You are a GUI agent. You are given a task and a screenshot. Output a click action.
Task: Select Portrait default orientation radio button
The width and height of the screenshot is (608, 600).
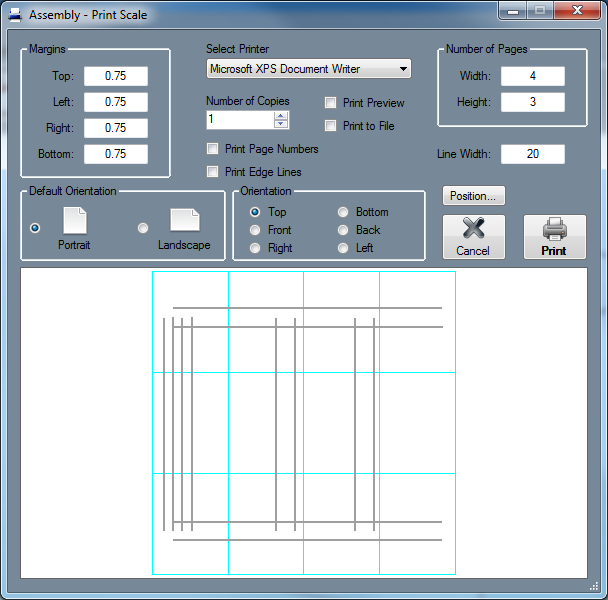click(35, 228)
